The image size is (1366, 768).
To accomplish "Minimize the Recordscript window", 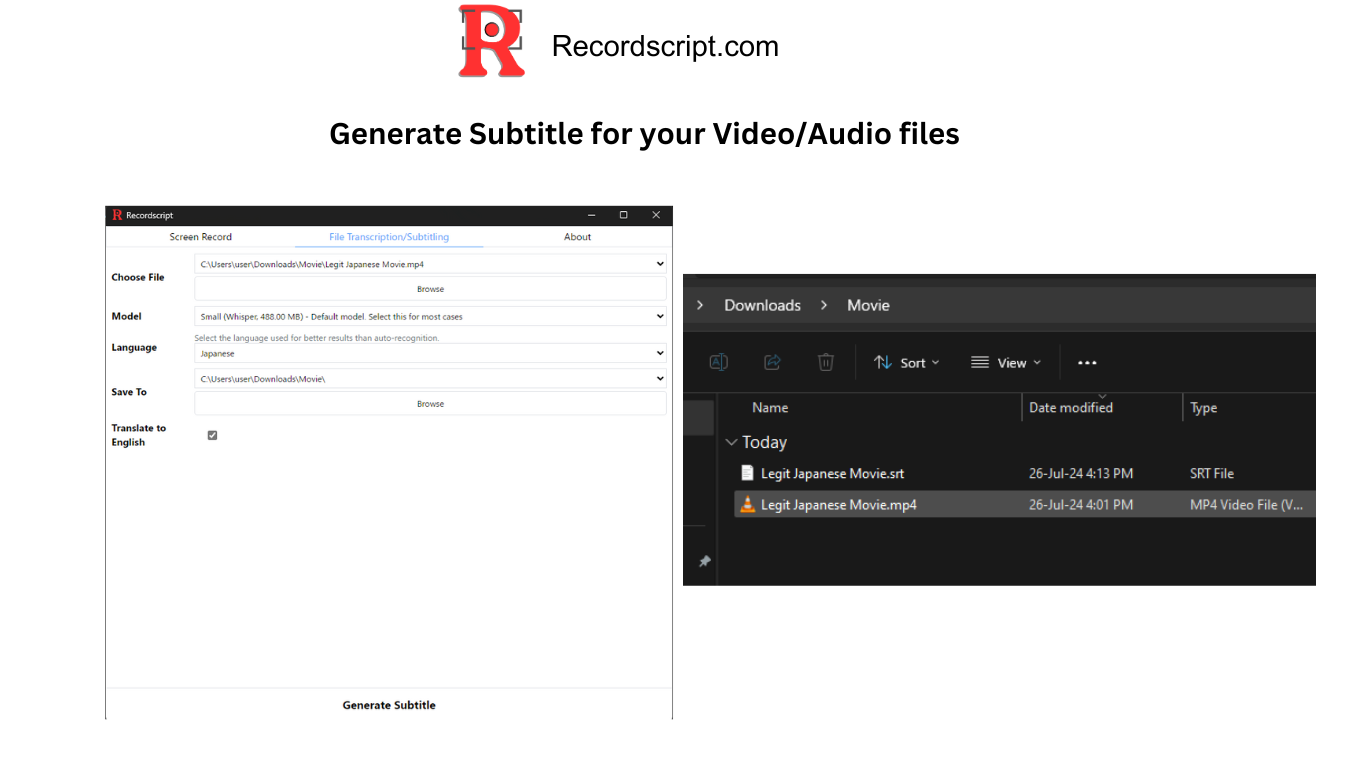I will click(x=591, y=215).
